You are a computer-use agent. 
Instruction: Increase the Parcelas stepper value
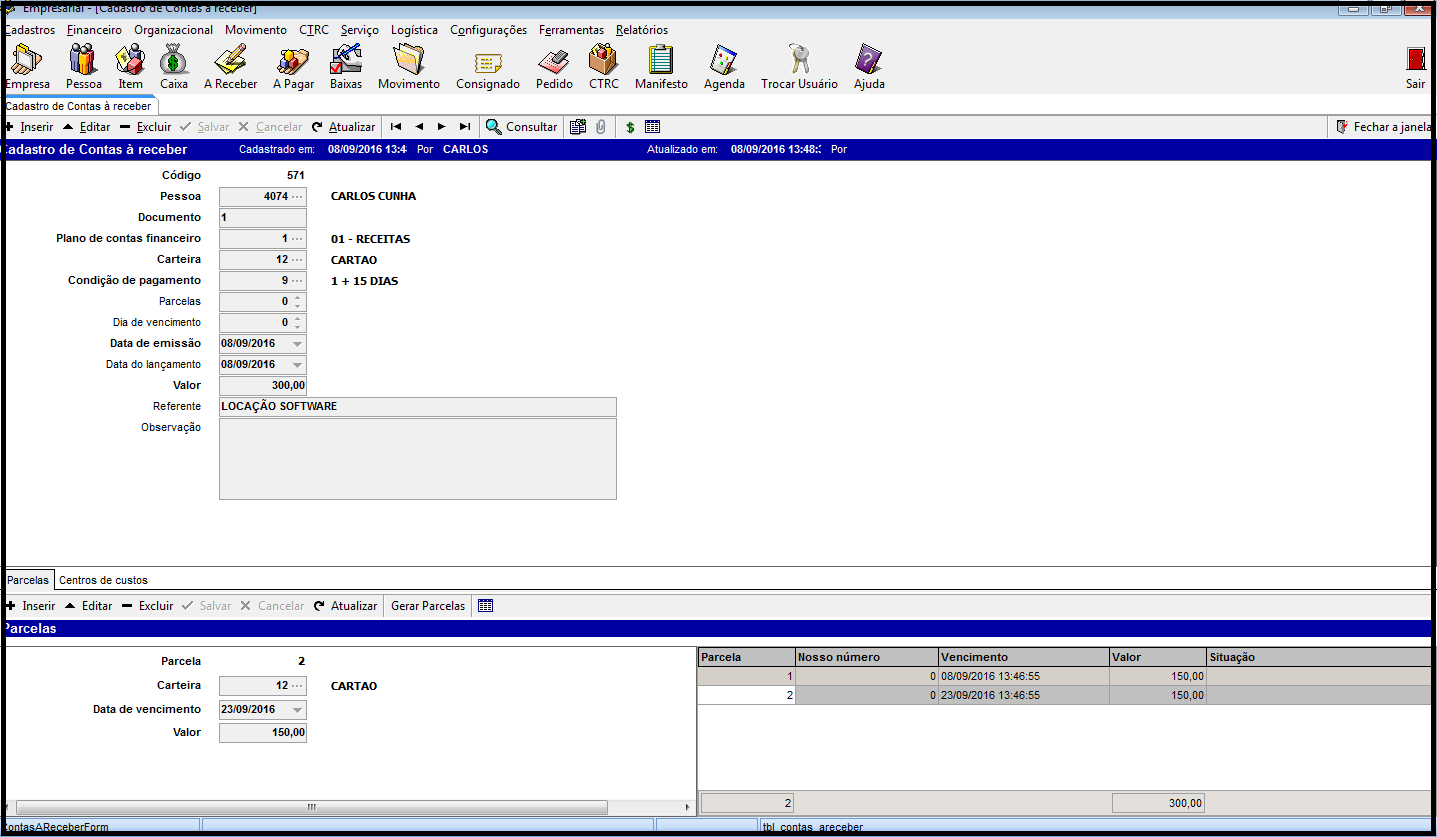pyautogui.click(x=298, y=297)
